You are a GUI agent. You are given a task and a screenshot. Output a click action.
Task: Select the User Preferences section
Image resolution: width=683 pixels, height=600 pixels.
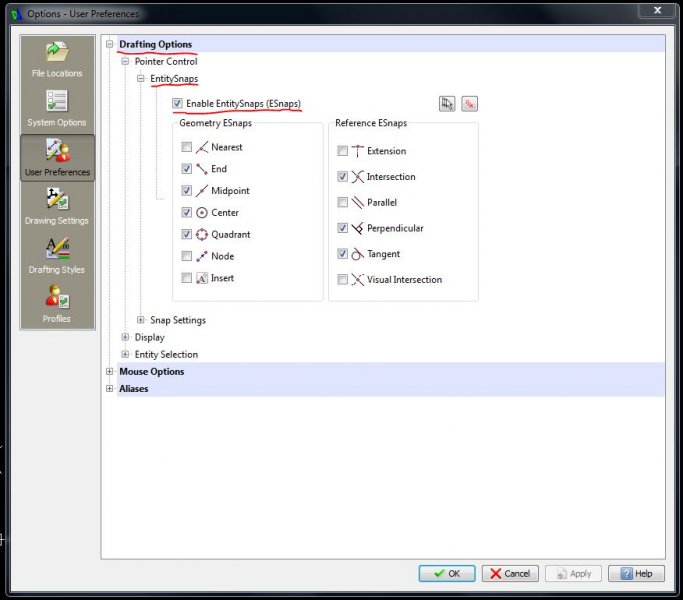coord(57,158)
